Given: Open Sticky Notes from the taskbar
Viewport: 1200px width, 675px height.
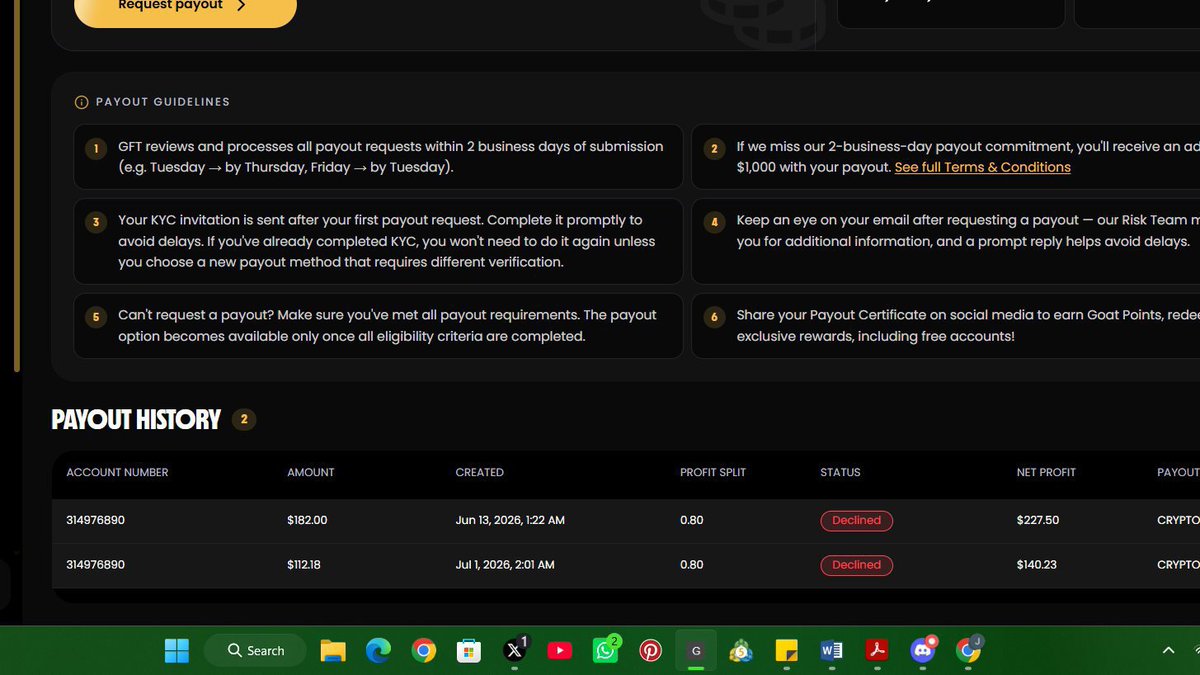Looking at the screenshot, I should (x=787, y=651).
